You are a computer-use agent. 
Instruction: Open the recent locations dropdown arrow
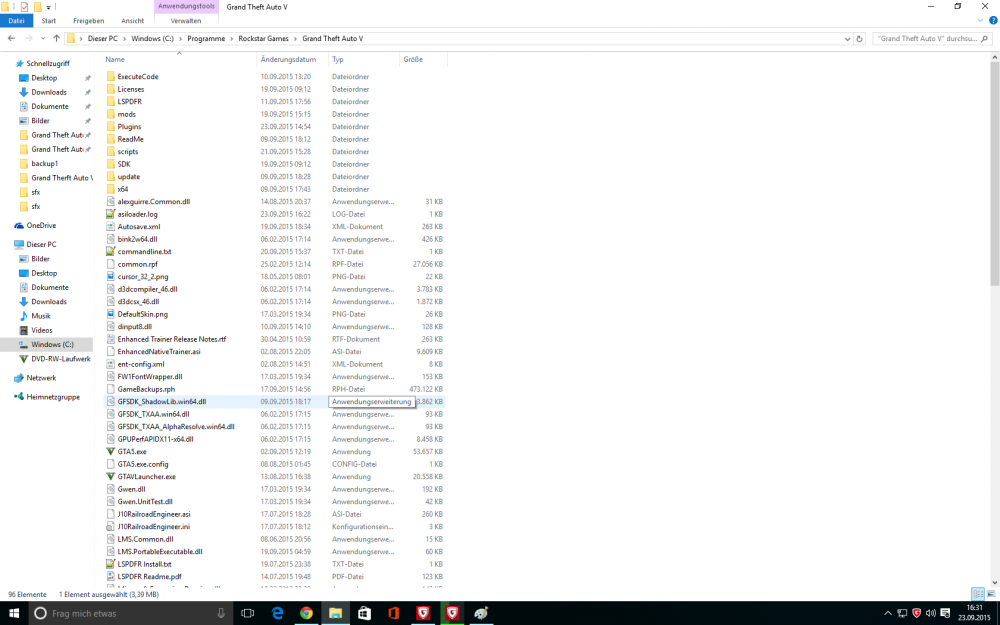point(43,38)
